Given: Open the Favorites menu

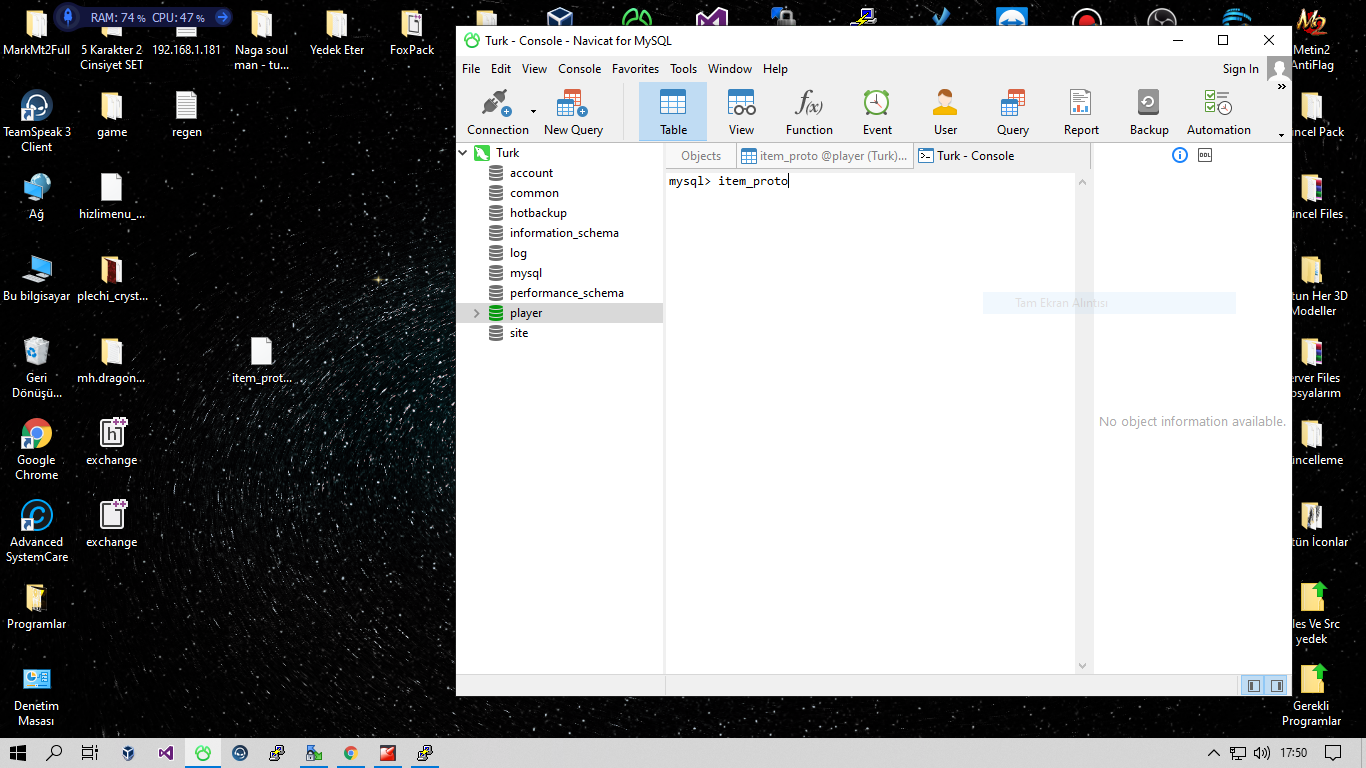Looking at the screenshot, I should [x=635, y=69].
